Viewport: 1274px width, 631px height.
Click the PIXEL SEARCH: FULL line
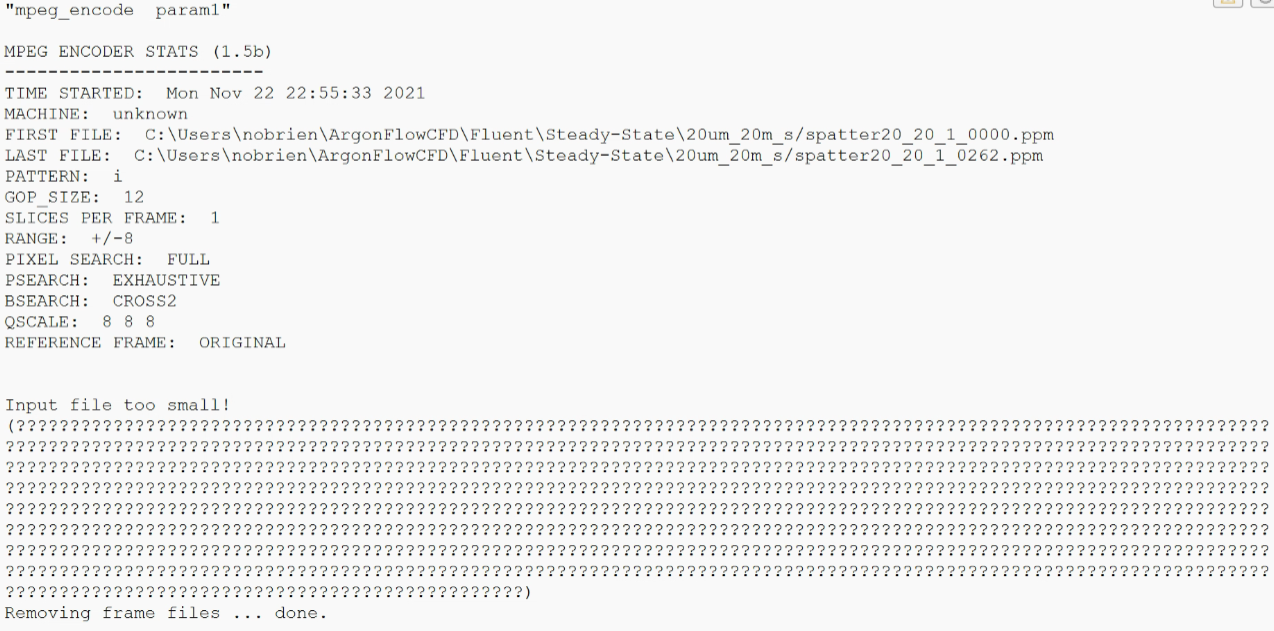pos(107,259)
